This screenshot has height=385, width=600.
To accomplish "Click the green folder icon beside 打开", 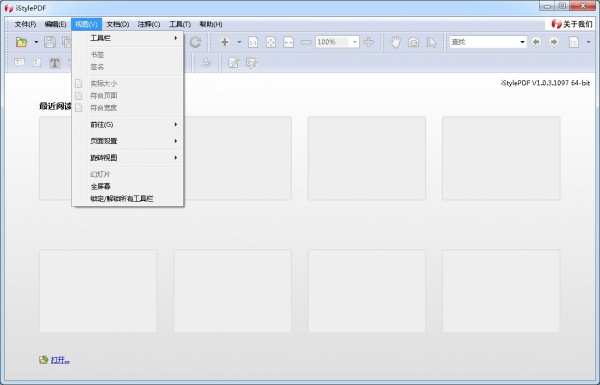I will (44, 359).
